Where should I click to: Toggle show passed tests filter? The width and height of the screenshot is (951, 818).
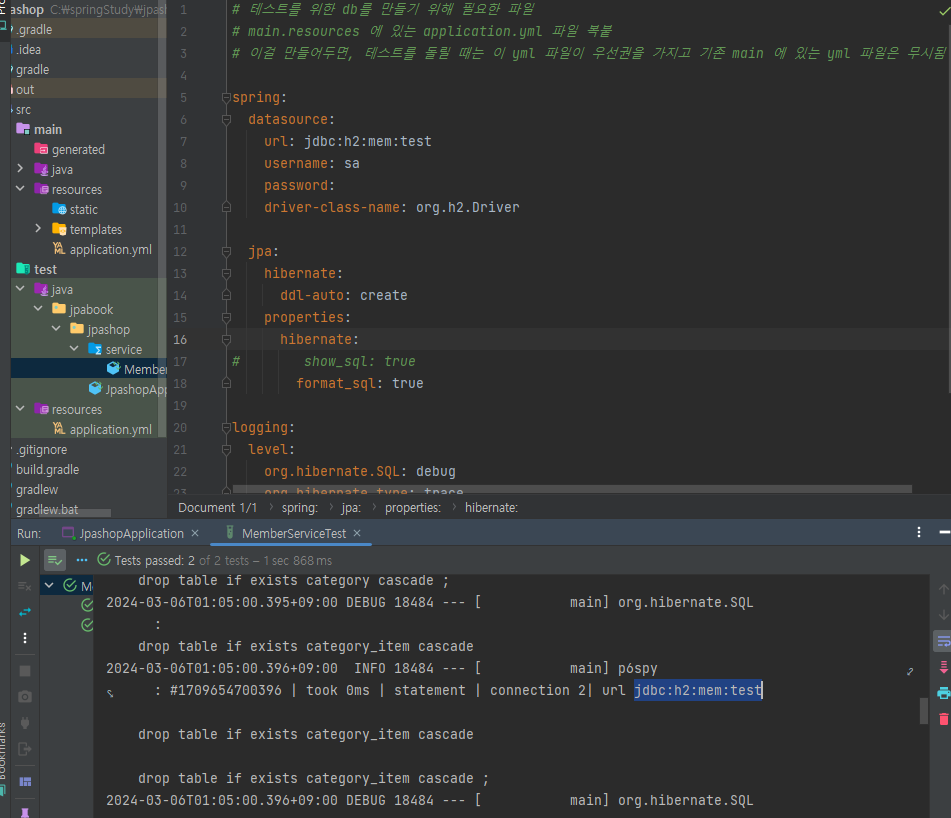tap(55, 560)
